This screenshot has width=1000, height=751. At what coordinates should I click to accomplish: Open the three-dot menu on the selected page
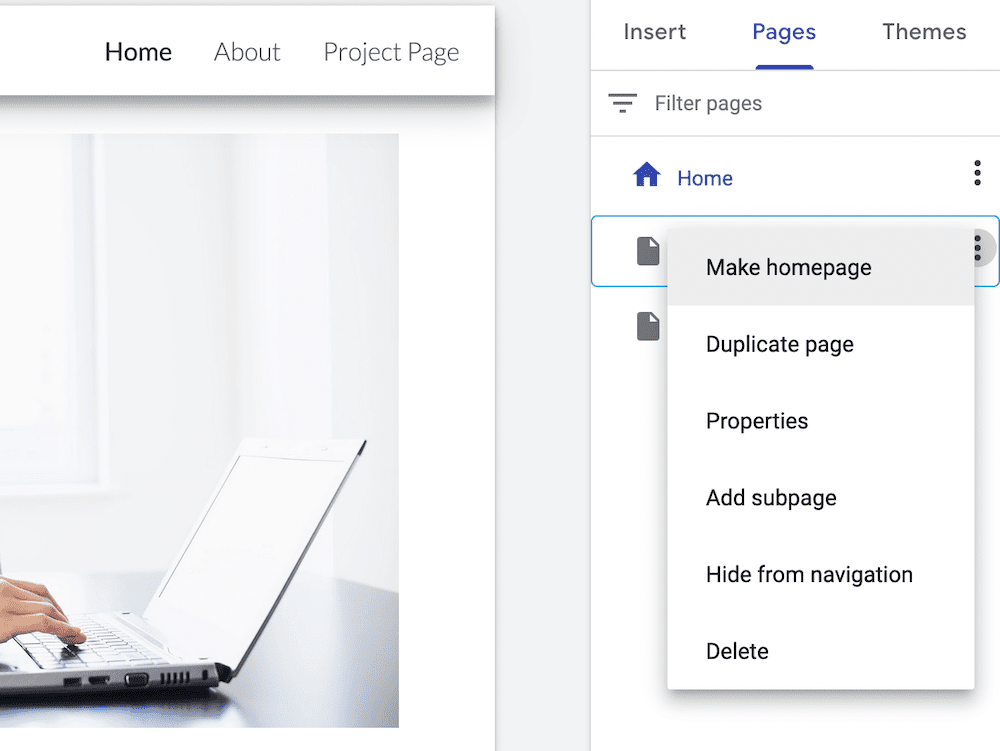(x=977, y=247)
